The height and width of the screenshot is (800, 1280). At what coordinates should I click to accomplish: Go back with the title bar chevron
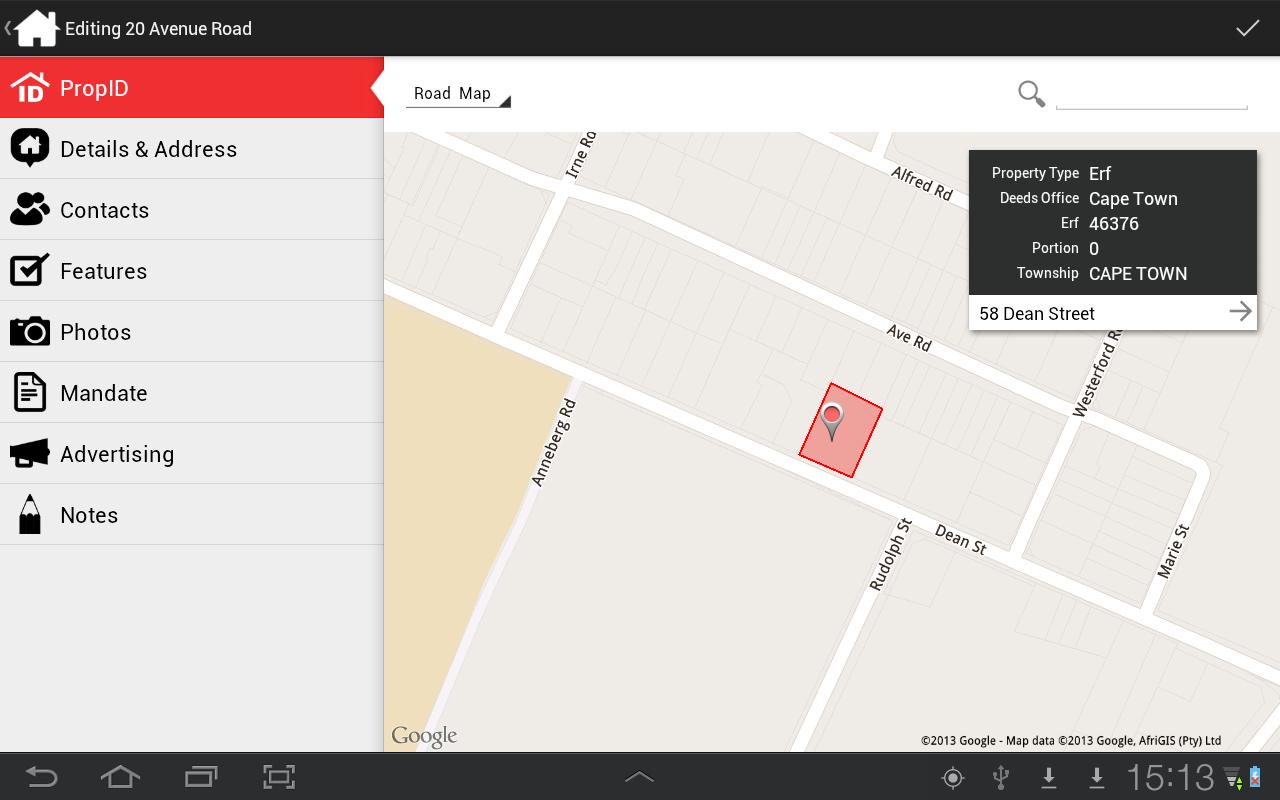[7, 28]
